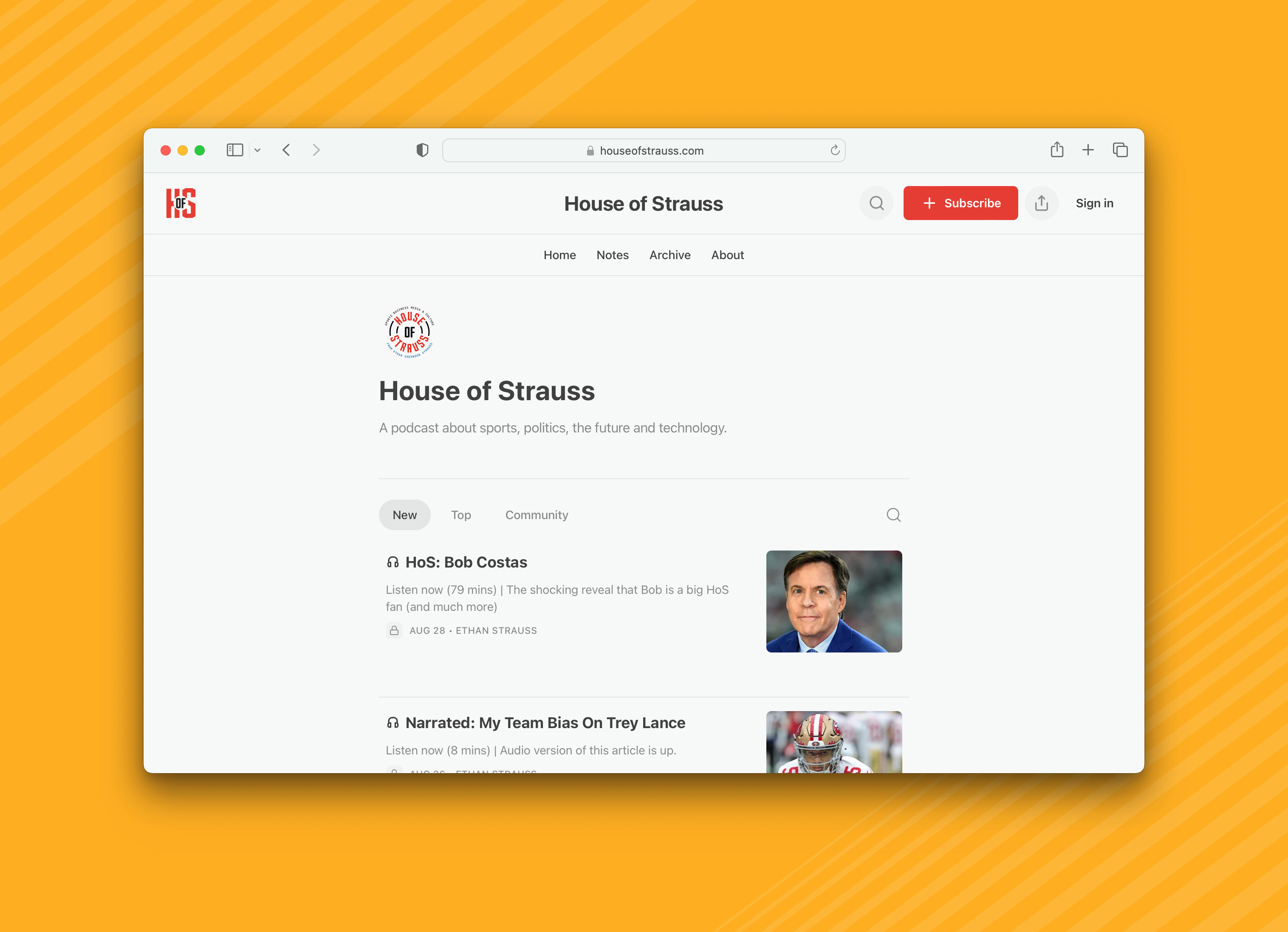Select the New posts tab
Image resolution: width=1288 pixels, height=932 pixels.
404,514
